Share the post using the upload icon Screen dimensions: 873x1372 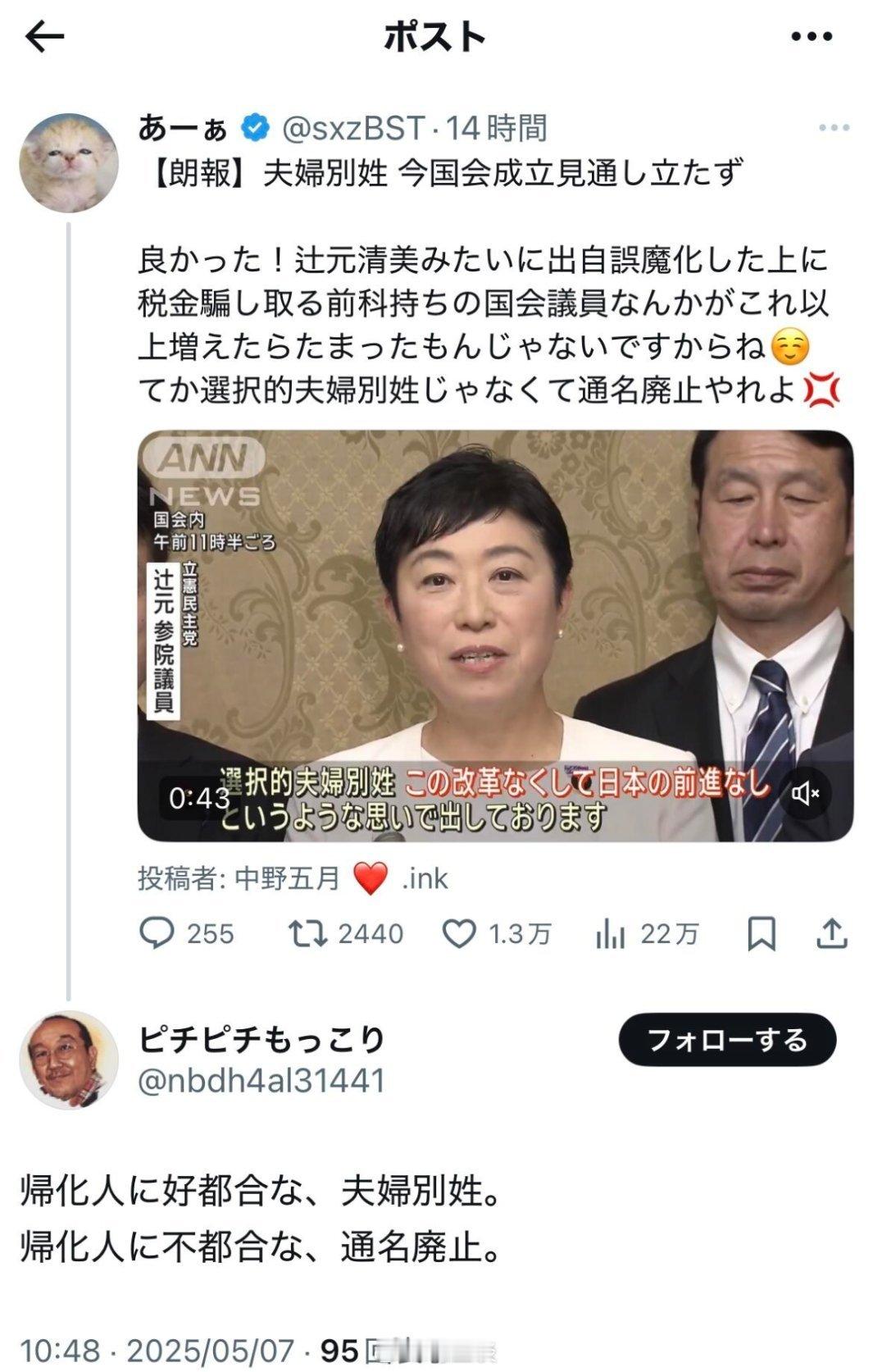pyautogui.click(x=831, y=933)
